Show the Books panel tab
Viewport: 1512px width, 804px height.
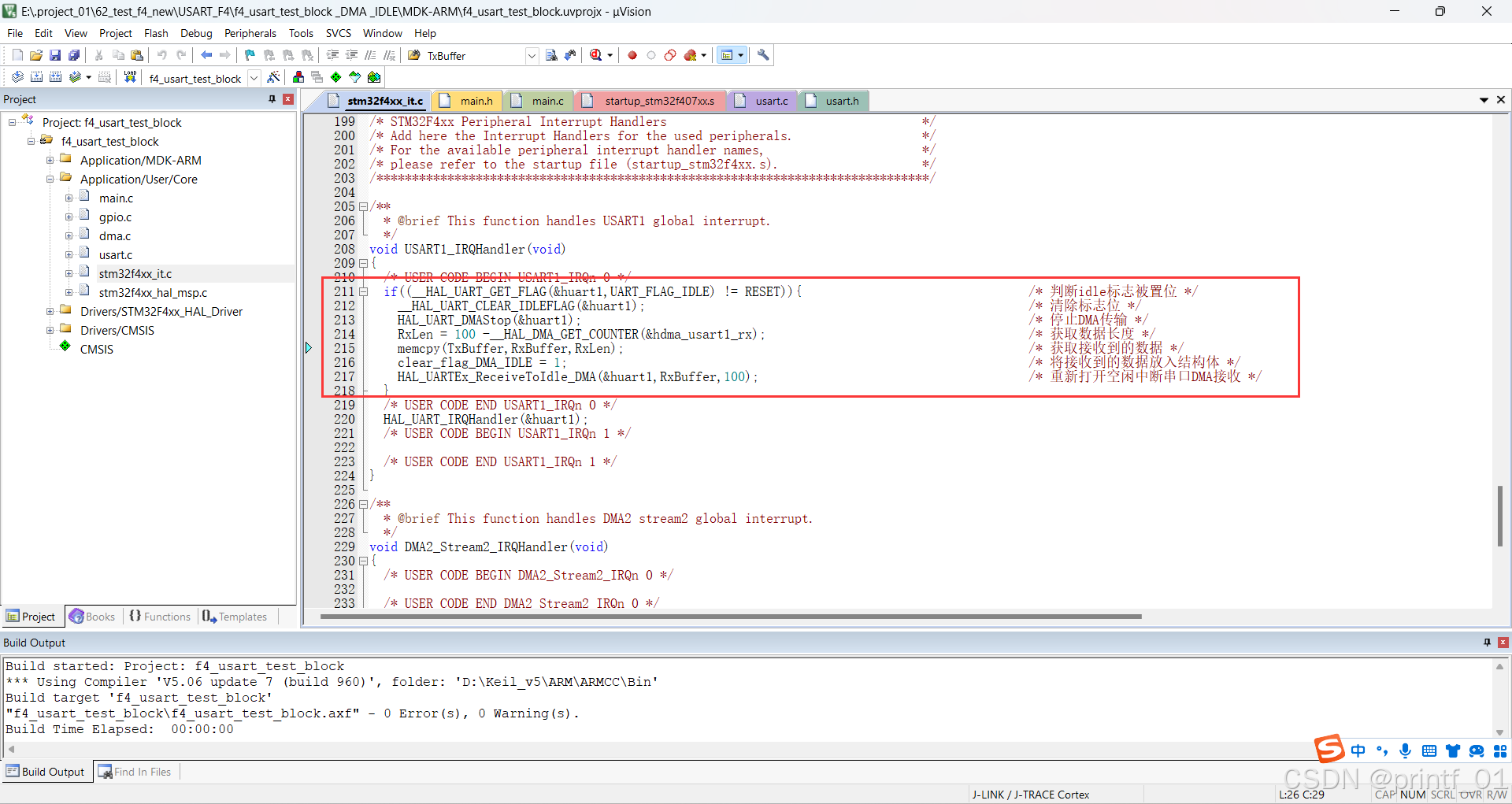92,617
